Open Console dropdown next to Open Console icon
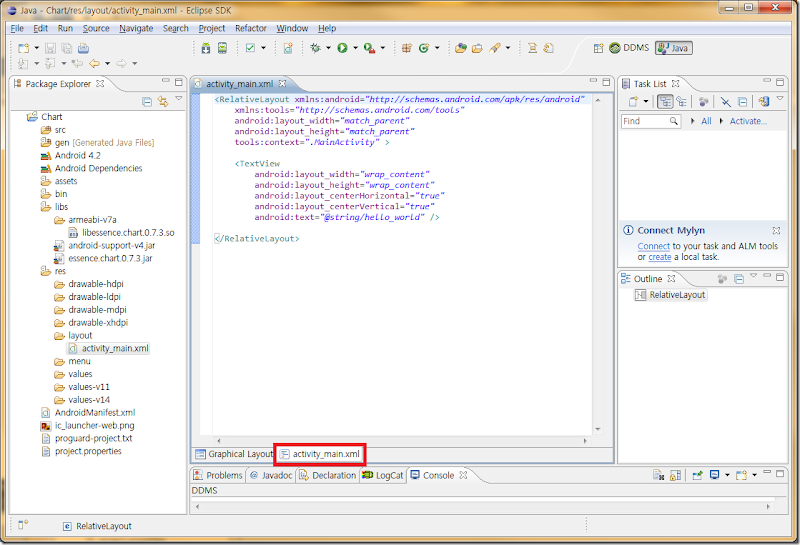Screen dimensions: 800x545 (x=754, y=475)
